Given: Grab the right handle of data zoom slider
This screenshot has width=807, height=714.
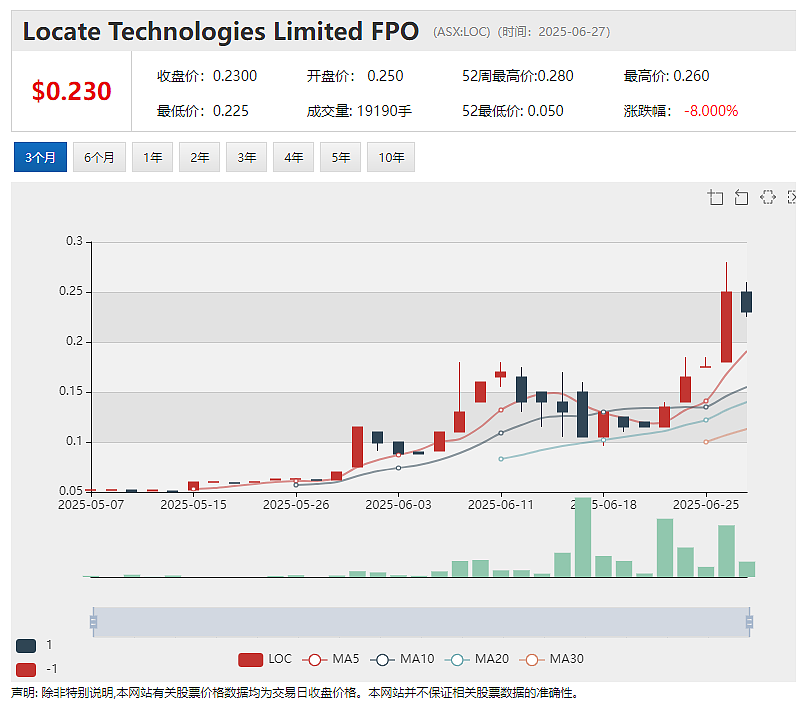Looking at the screenshot, I should (x=749, y=622).
